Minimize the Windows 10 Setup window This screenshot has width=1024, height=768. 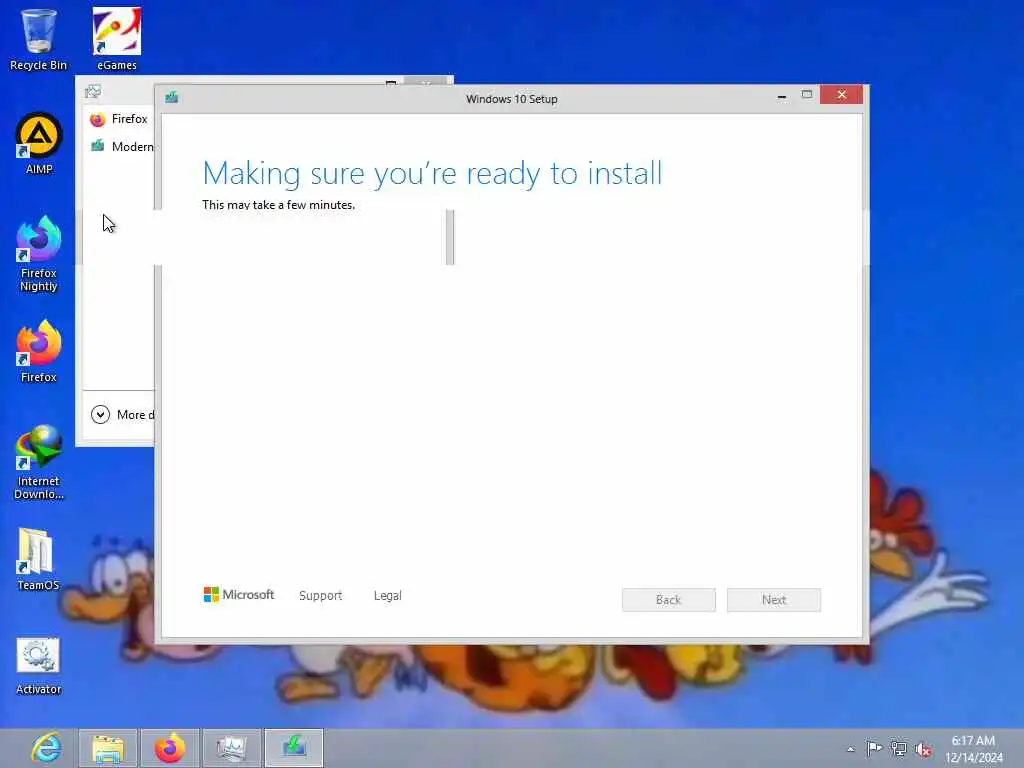(x=782, y=95)
